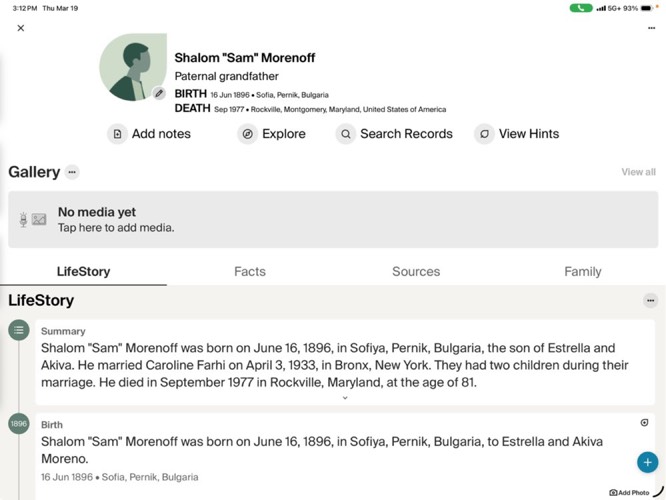Tap the pencil edit icon on profile photo
The image size is (666, 500).
[x=159, y=93]
